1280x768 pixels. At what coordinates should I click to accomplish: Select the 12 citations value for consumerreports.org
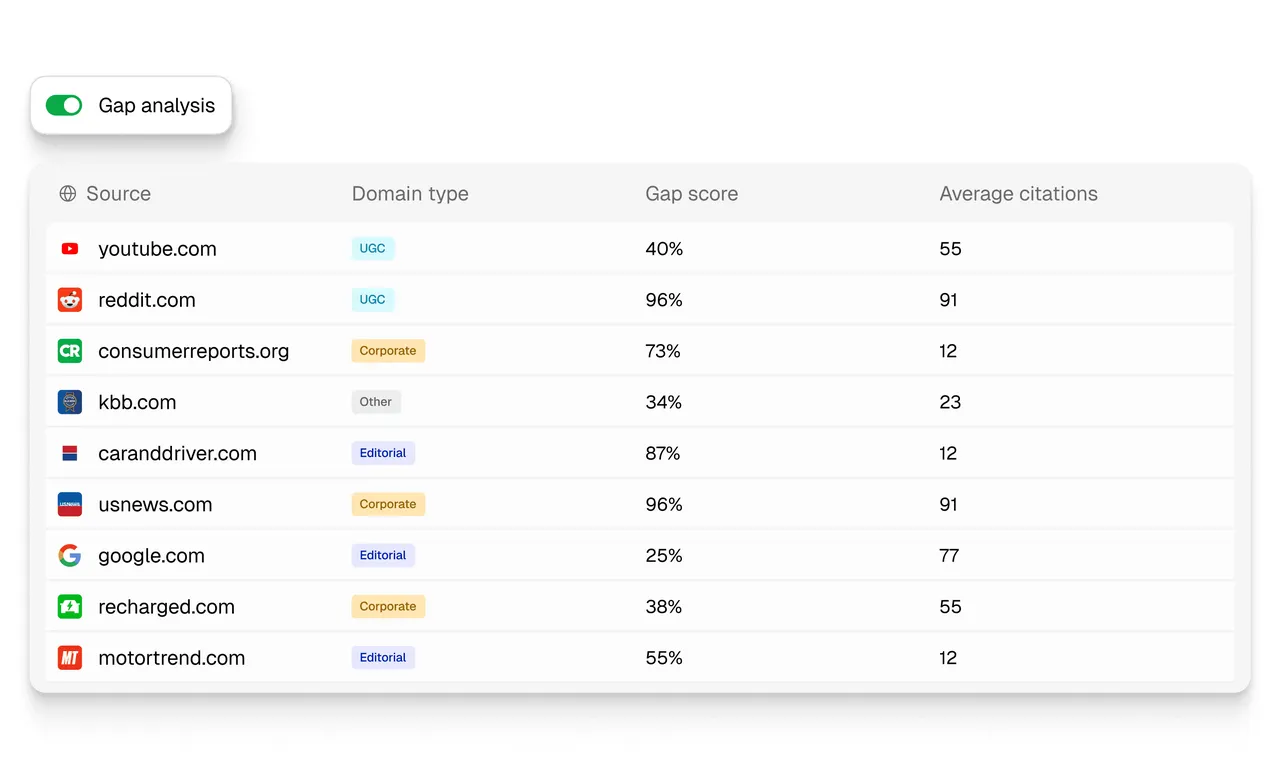coord(949,351)
